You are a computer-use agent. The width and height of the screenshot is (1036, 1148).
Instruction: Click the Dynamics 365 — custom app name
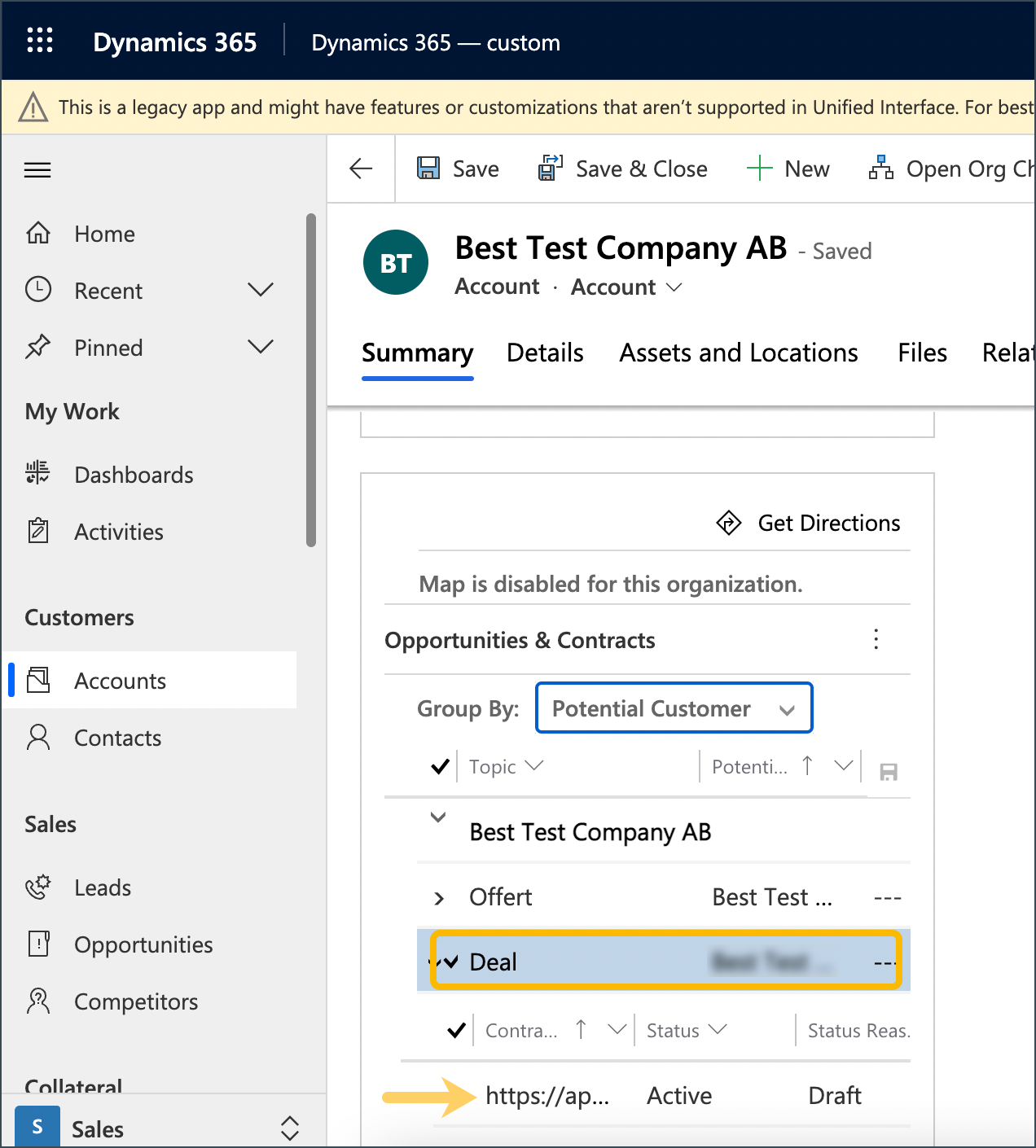click(436, 42)
